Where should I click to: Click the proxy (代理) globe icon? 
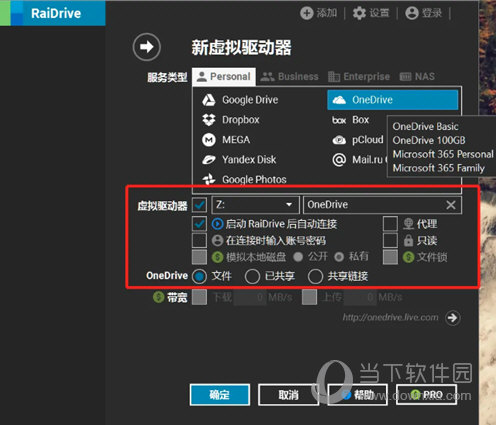coord(408,224)
